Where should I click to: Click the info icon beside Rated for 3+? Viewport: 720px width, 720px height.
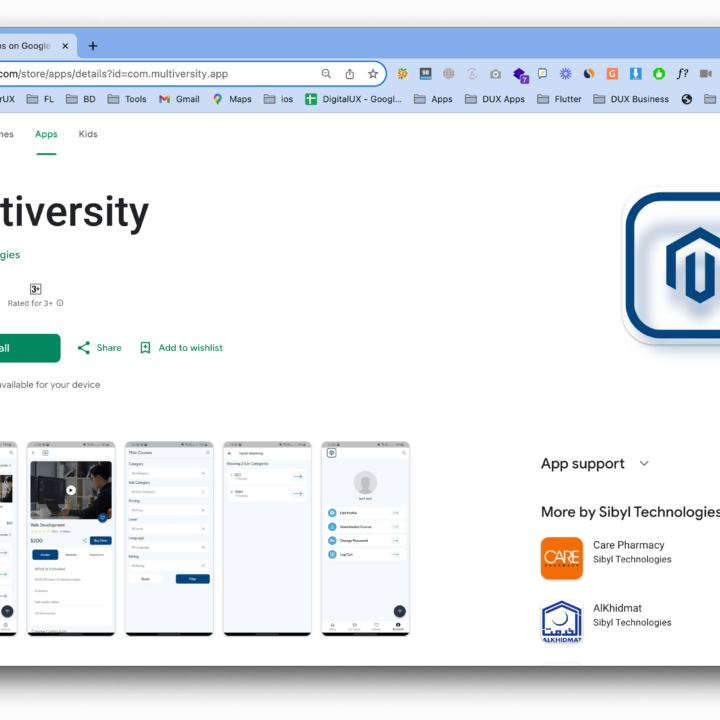60,303
